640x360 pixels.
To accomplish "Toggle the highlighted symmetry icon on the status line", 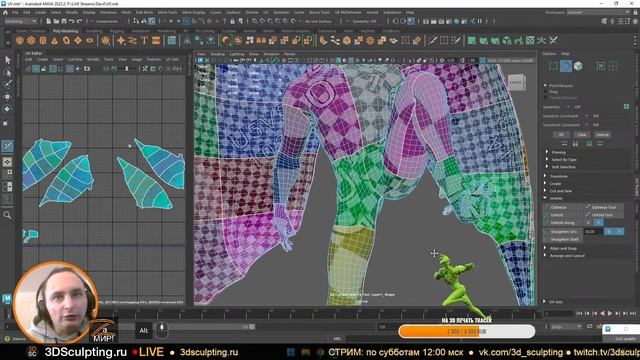I will [411, 21].
